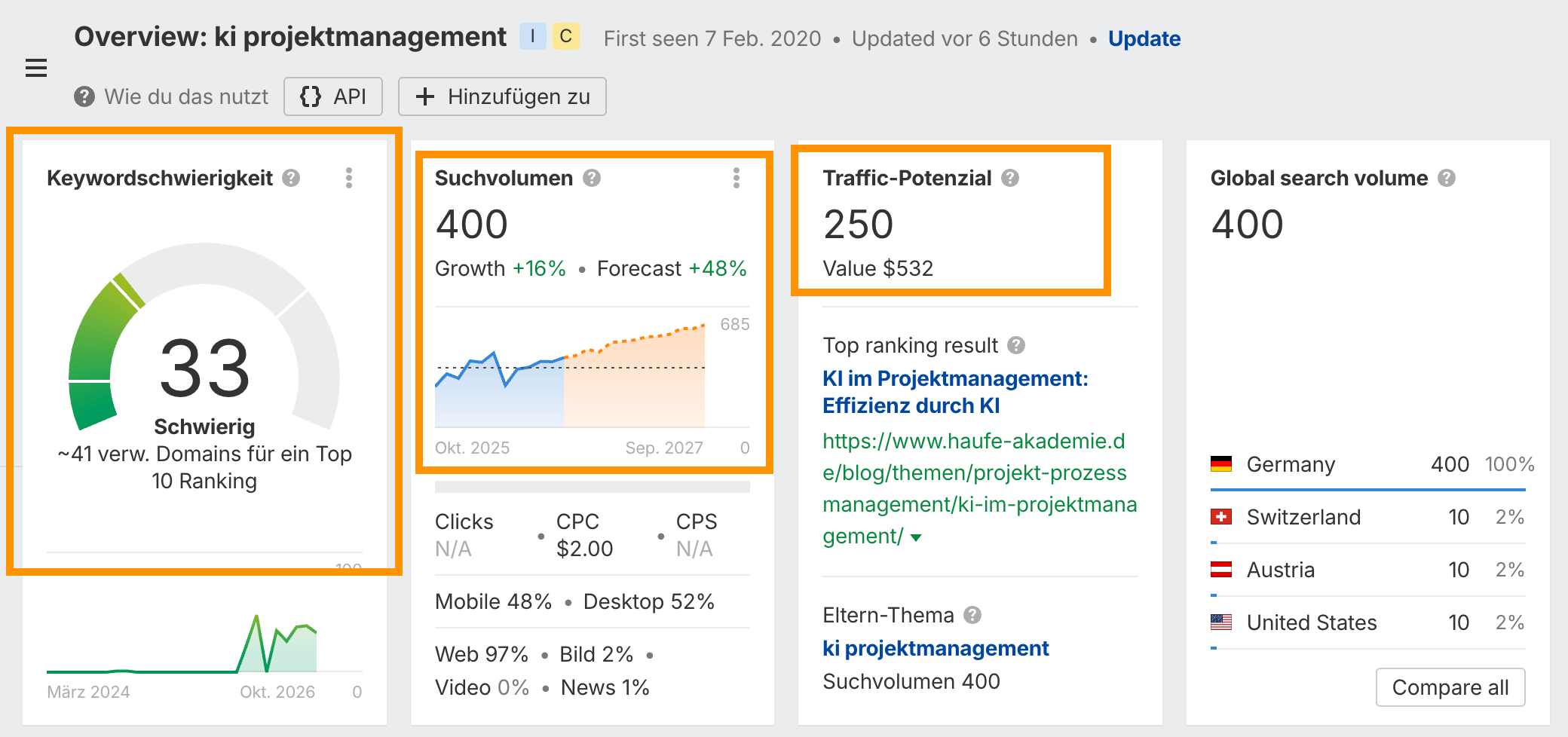Click the 'Value $532' text

point(877,268)
